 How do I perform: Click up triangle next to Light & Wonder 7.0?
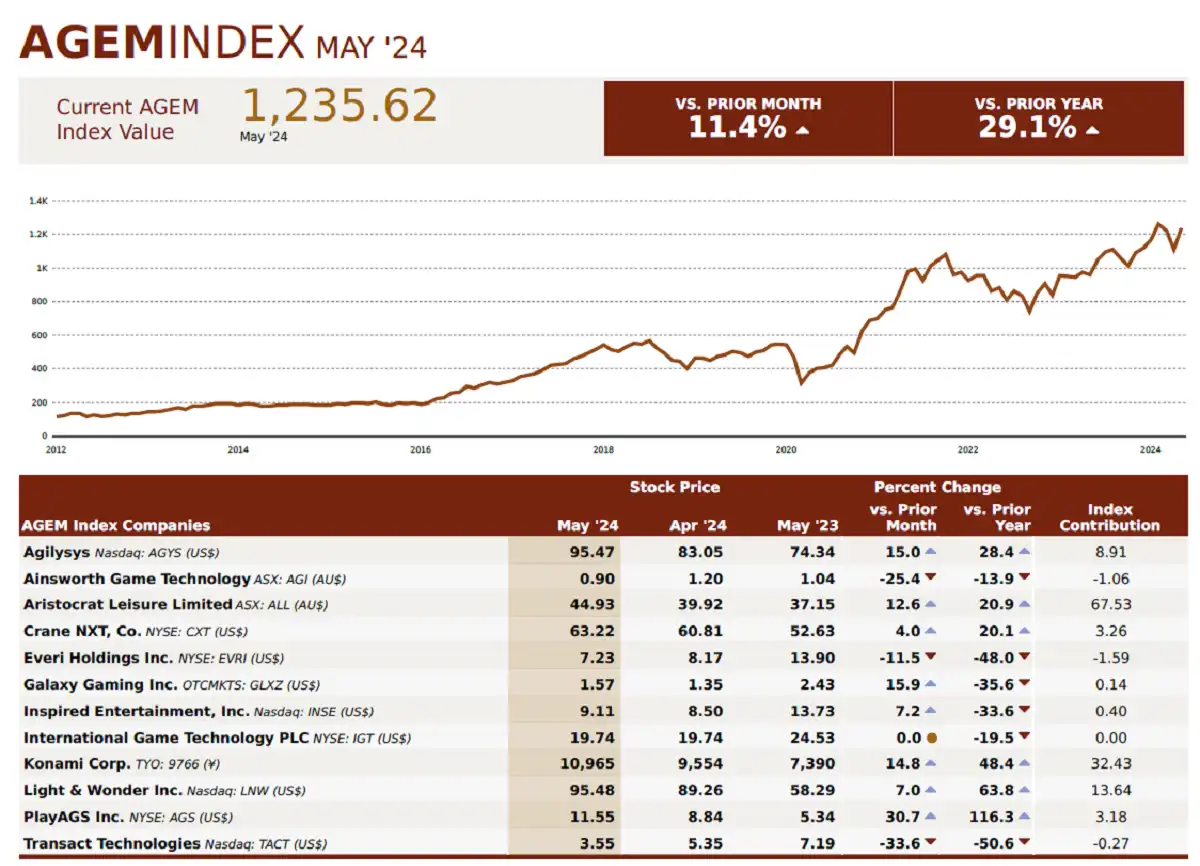(x=930, y=791)
